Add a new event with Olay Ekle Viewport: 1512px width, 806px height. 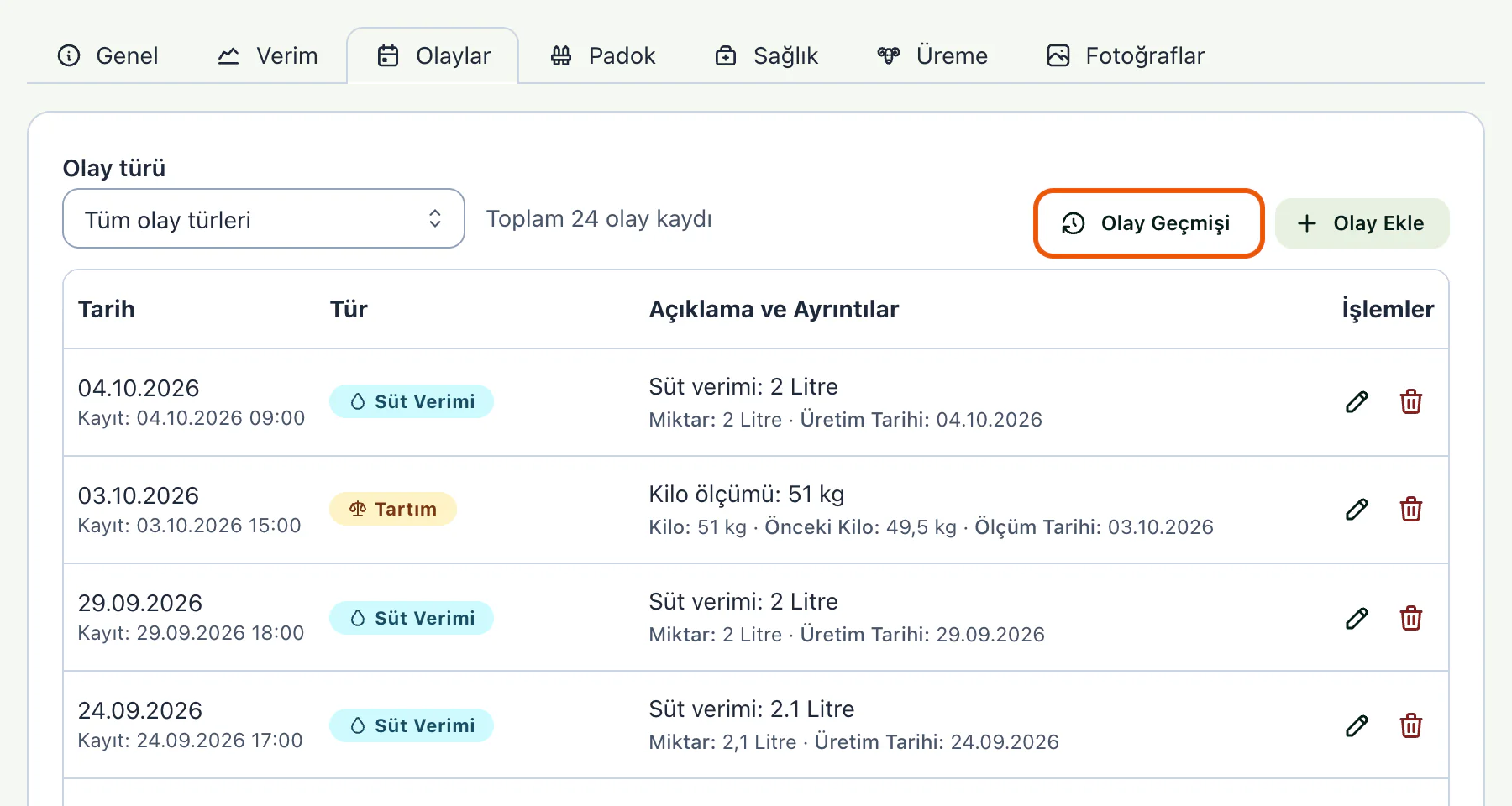tap(1362, 223)
